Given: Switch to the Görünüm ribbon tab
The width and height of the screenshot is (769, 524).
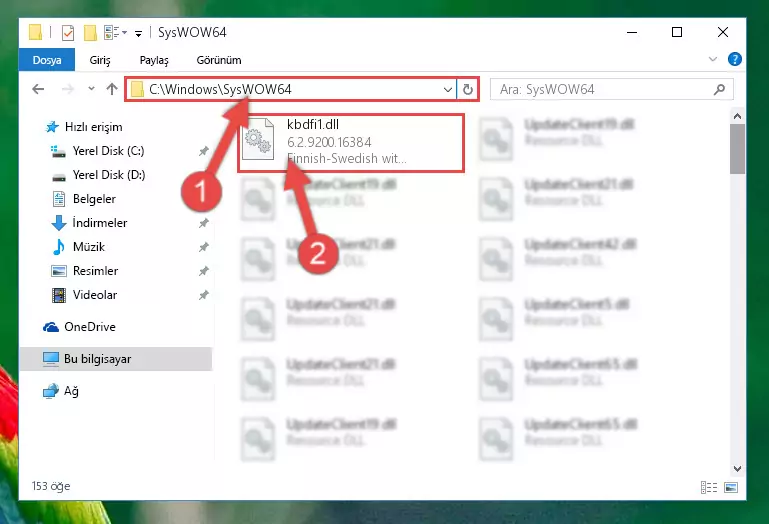Looking at the screenshot, I should (x=219, y=60).
